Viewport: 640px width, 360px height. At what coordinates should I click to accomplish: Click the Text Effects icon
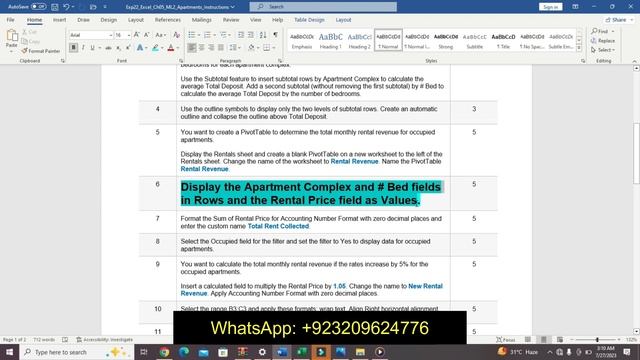(x=140, y=48)
